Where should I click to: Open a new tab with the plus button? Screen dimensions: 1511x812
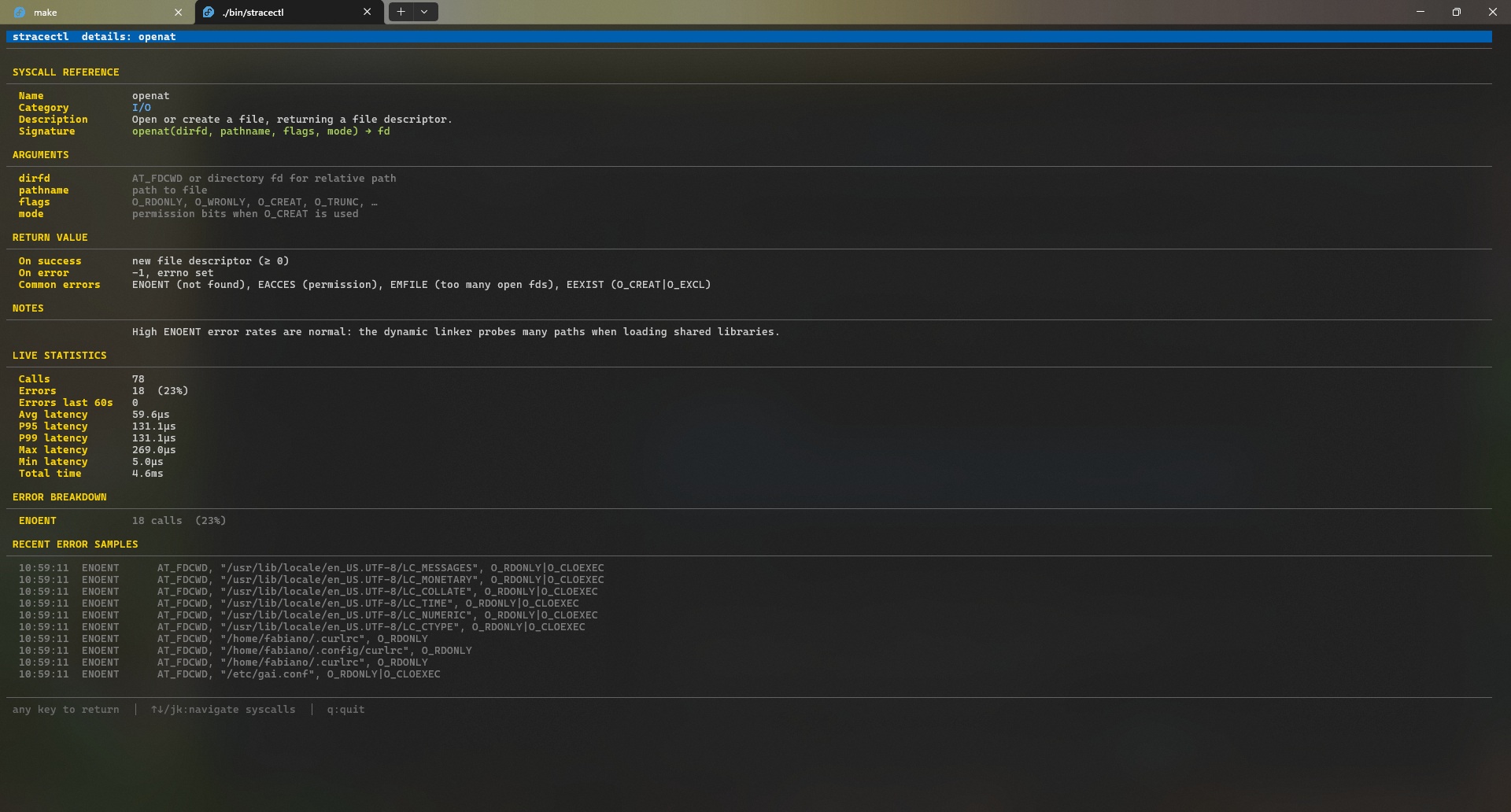tap(401, 12)
